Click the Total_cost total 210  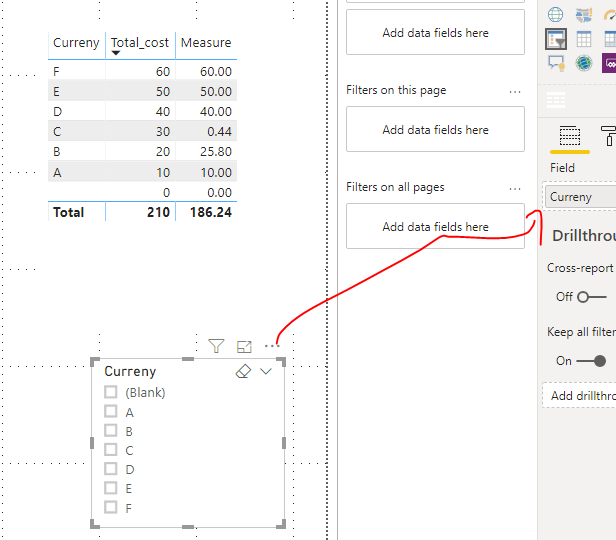(158, 212)
